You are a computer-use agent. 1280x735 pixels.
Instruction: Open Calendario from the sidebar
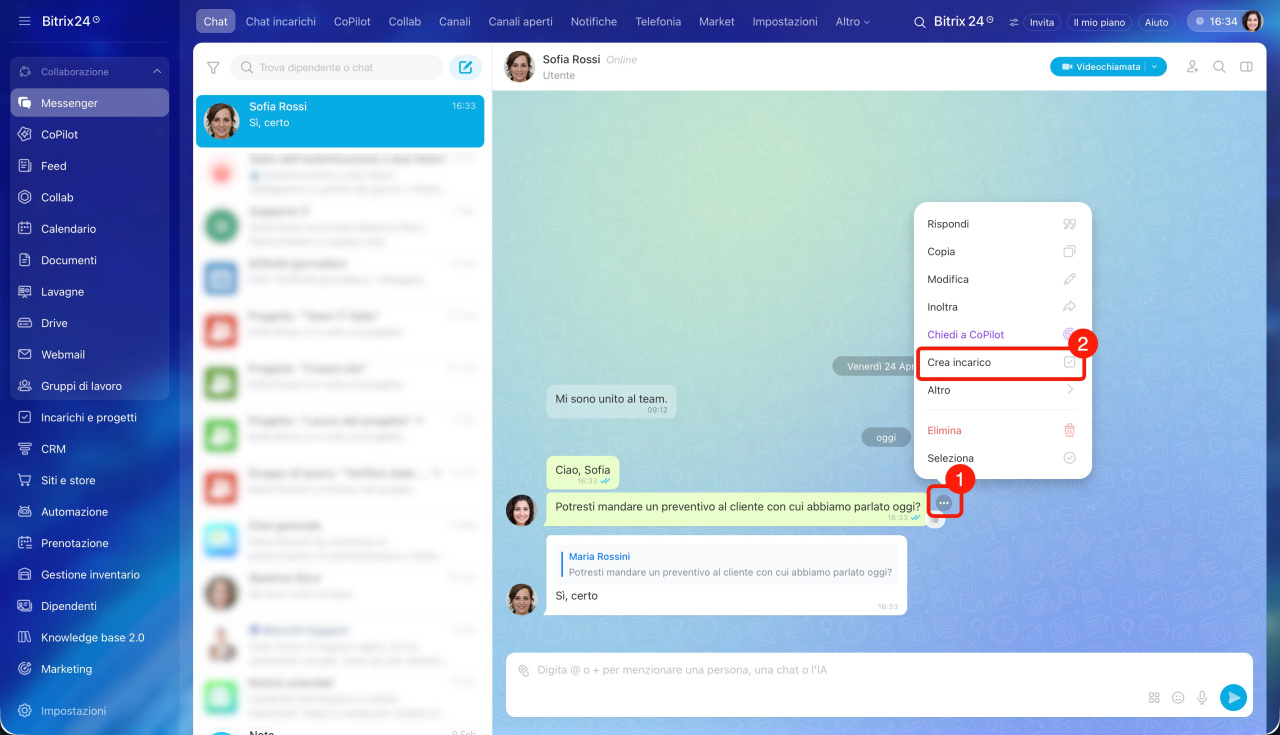pyautogui.click(x=90, y=229)
